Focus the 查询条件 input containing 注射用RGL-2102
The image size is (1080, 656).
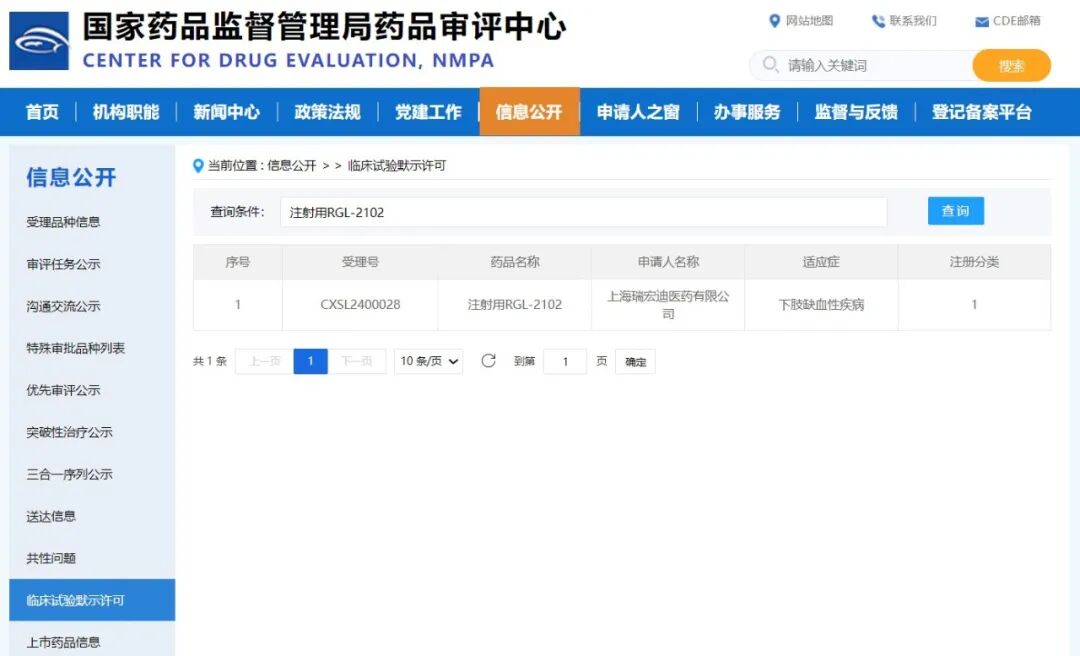coord(583,212)
